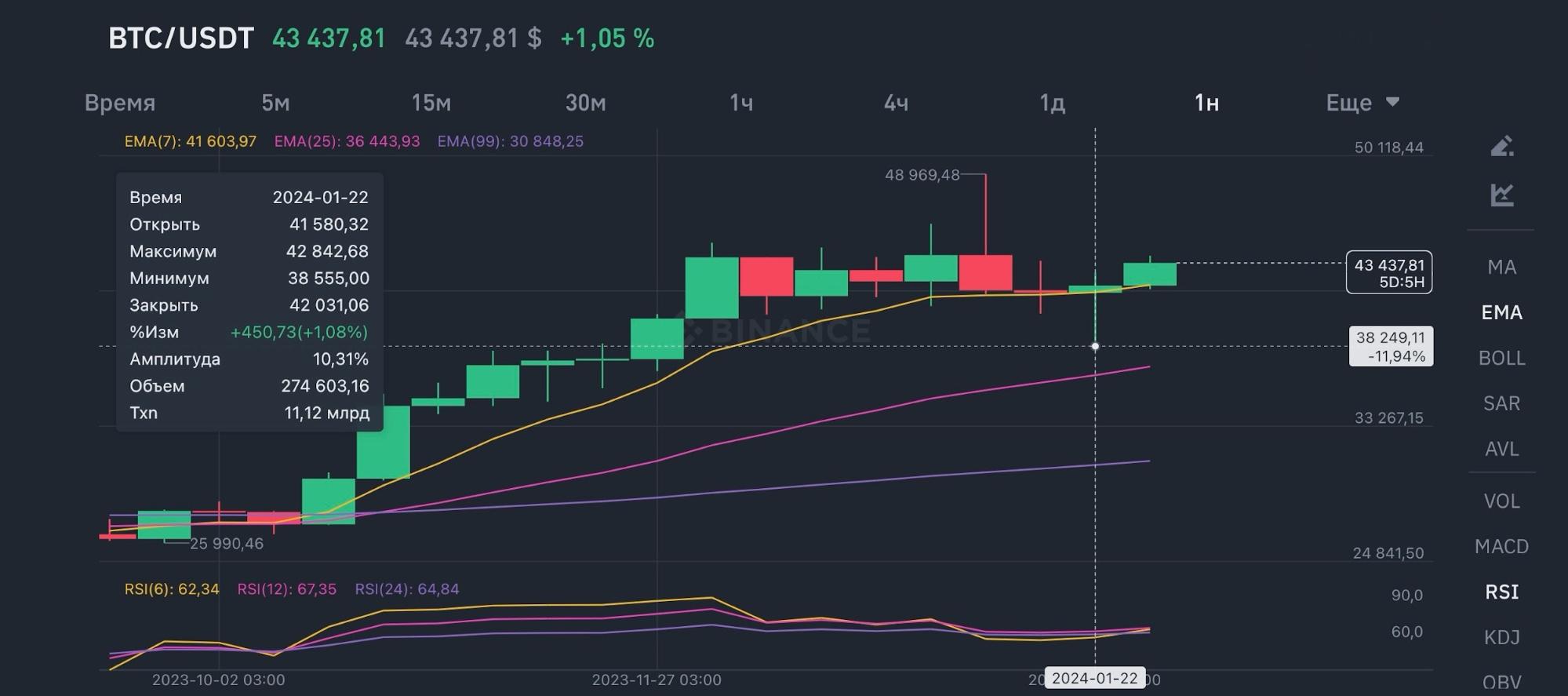This screenshot has height=696, width=1568.
Task: Click the BTC/USDT pair title
Action: (181, 38)
